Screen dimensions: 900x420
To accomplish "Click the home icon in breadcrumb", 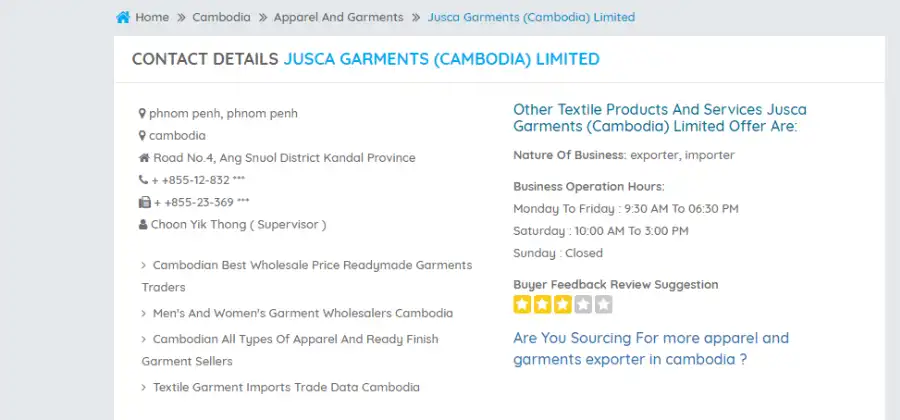I will (123, 17).
